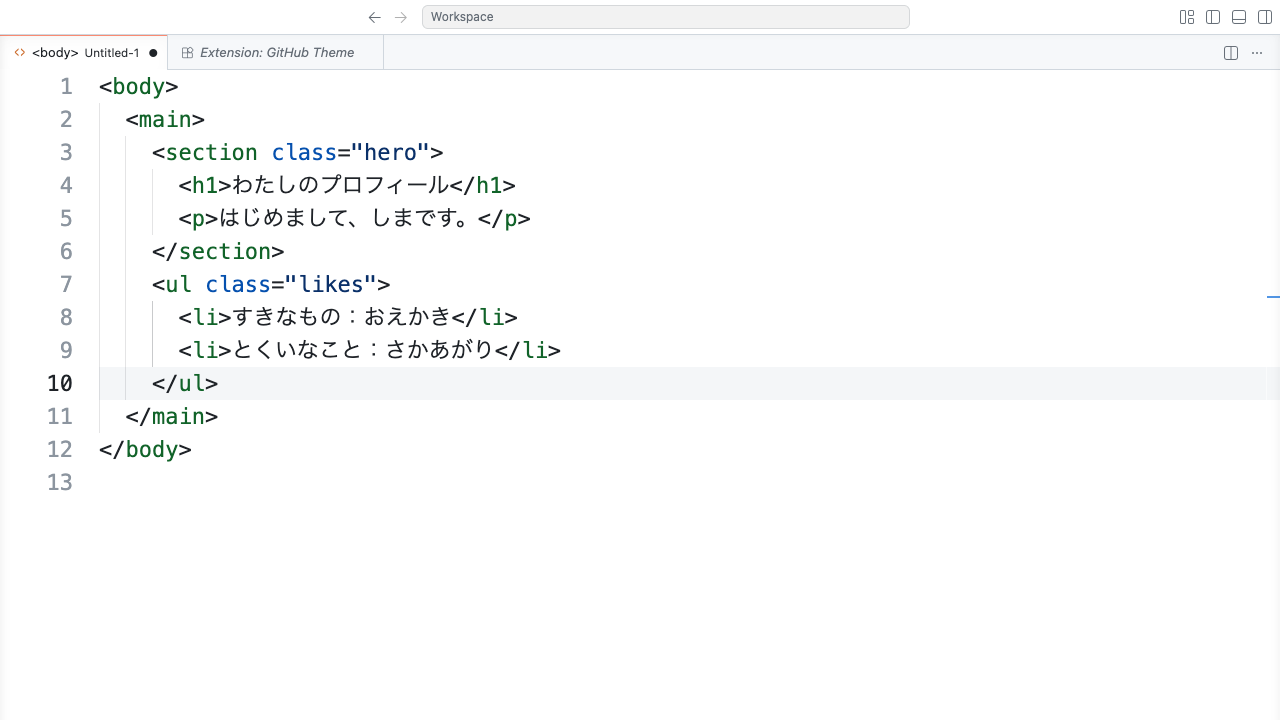Go back using the left arrow
This screenshot has height=720, width=1280.
click(x=375, y=17)
